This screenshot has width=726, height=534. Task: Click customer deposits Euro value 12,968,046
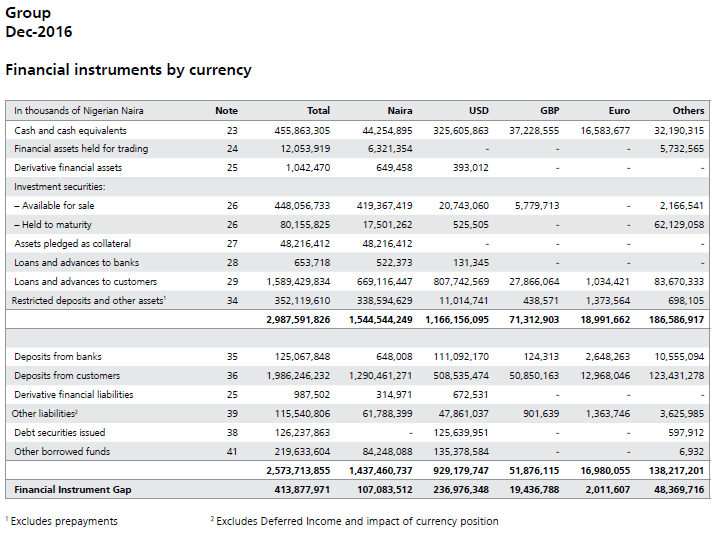point(605,376)
